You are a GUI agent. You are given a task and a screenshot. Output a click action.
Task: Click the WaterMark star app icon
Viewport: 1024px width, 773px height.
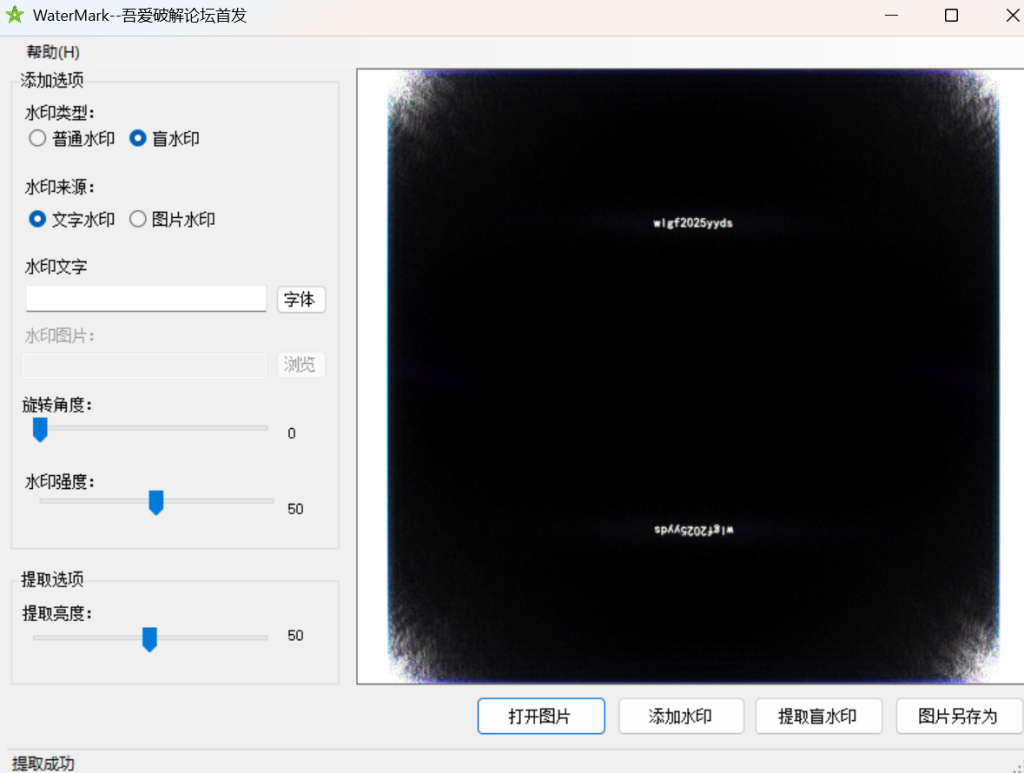pyautogui.click(x=14, y=15)
